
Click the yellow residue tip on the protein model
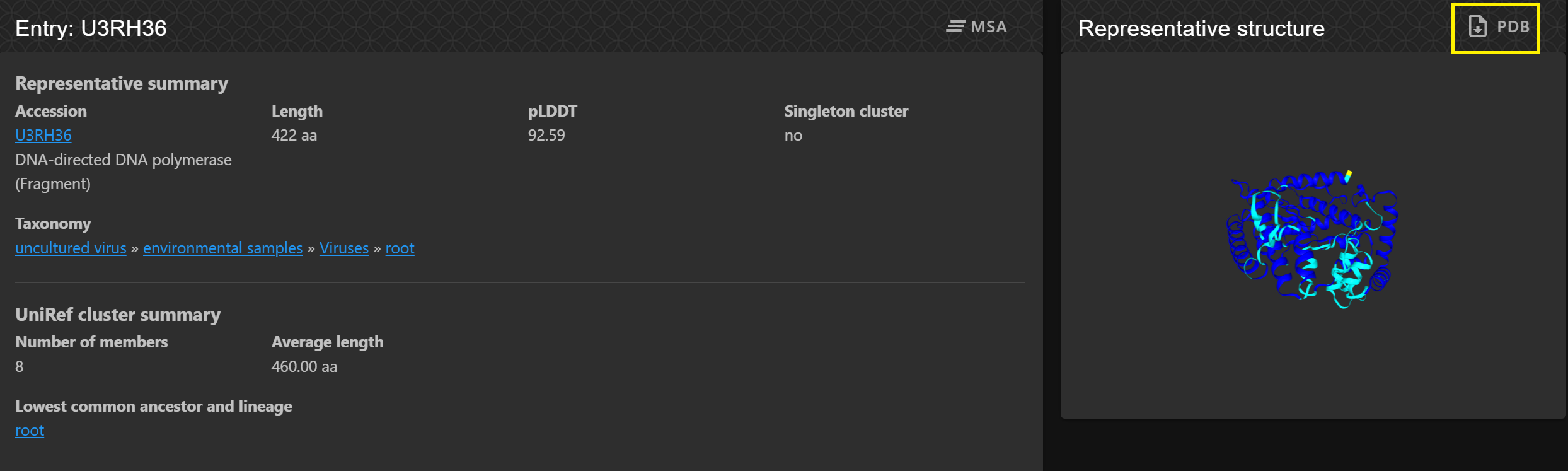[x=1349, y=175]
